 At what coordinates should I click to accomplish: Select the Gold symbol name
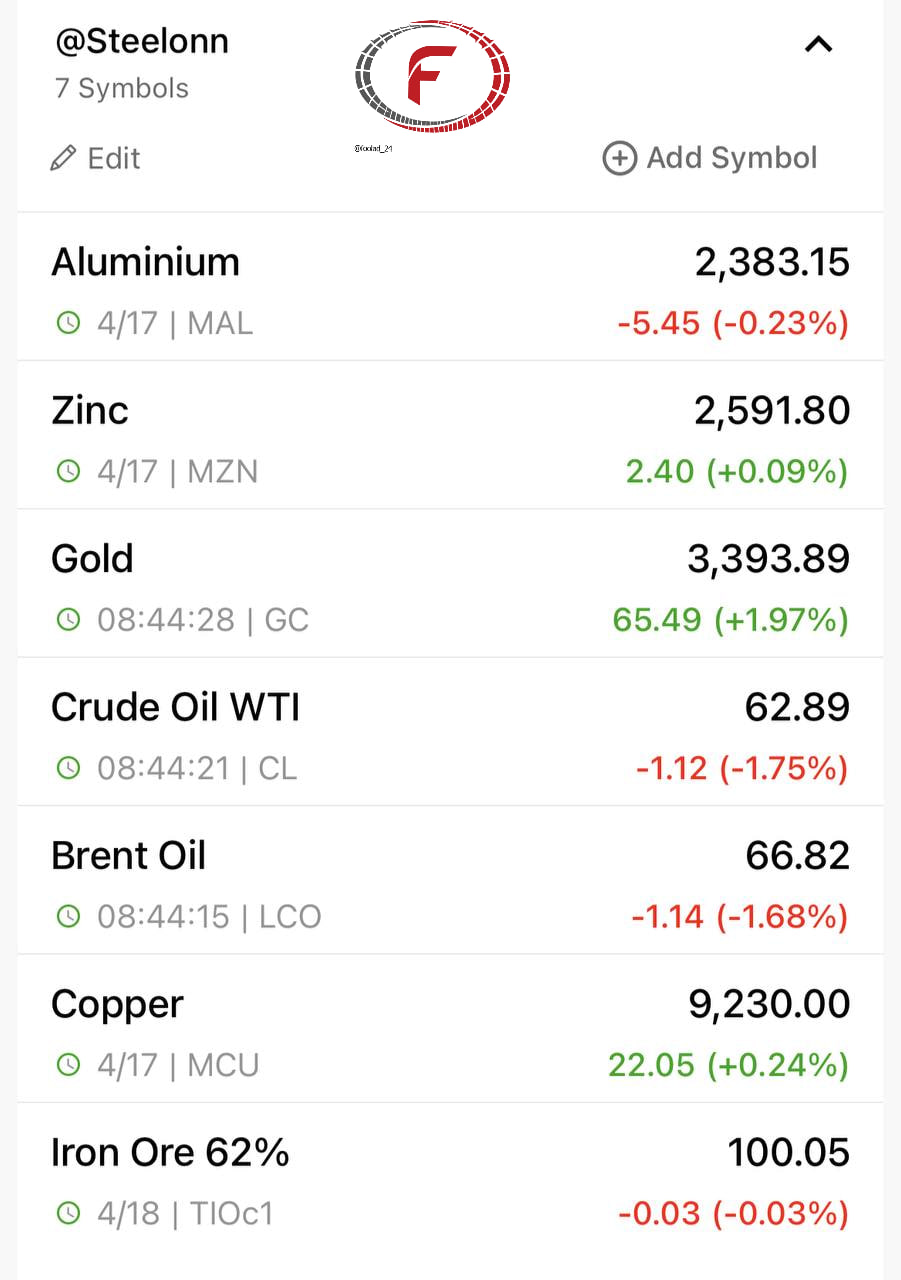point(92,559)
